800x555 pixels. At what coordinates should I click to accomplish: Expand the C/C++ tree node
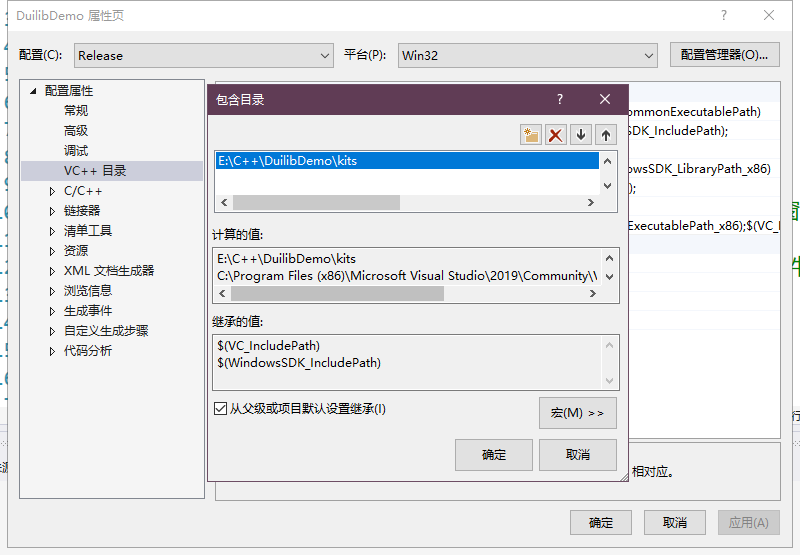pyautogui.click(x=53, y=191)
